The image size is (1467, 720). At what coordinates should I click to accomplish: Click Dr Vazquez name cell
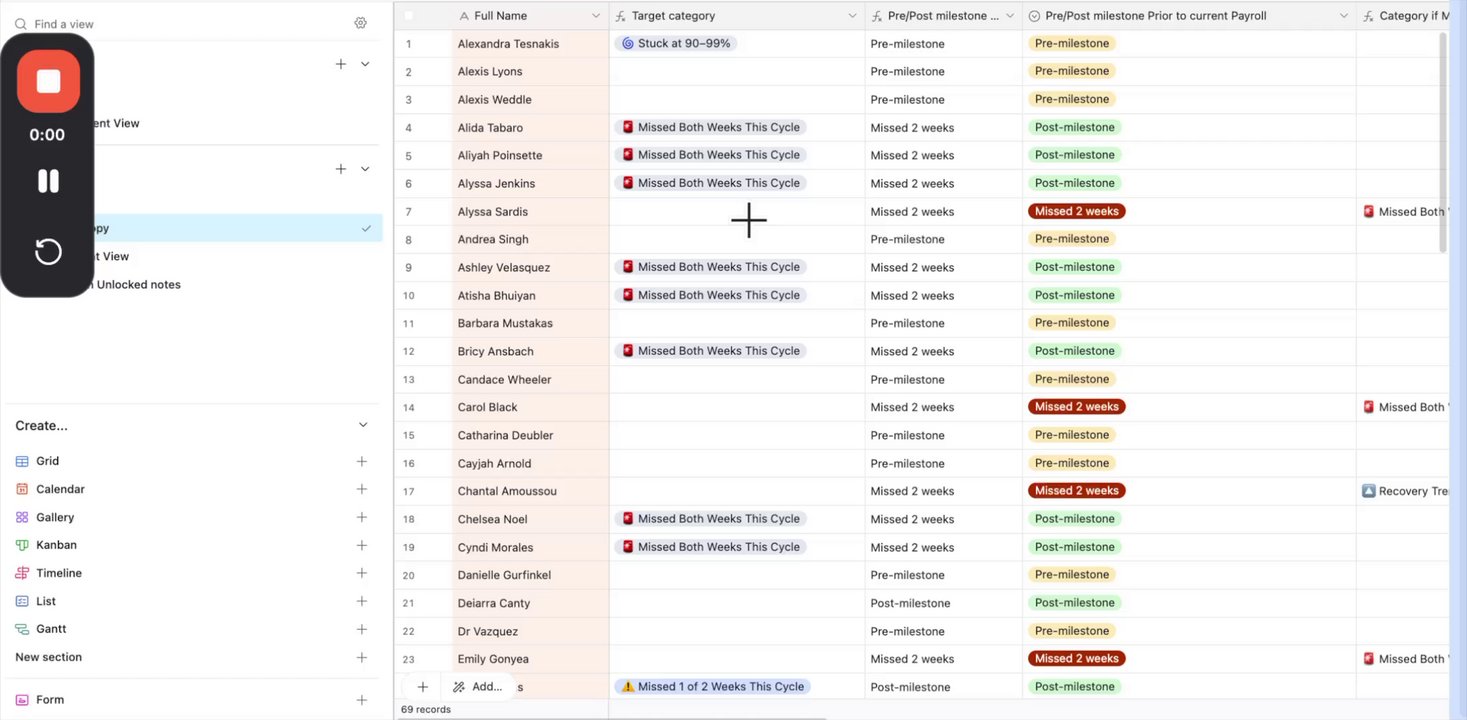(530, 631)
